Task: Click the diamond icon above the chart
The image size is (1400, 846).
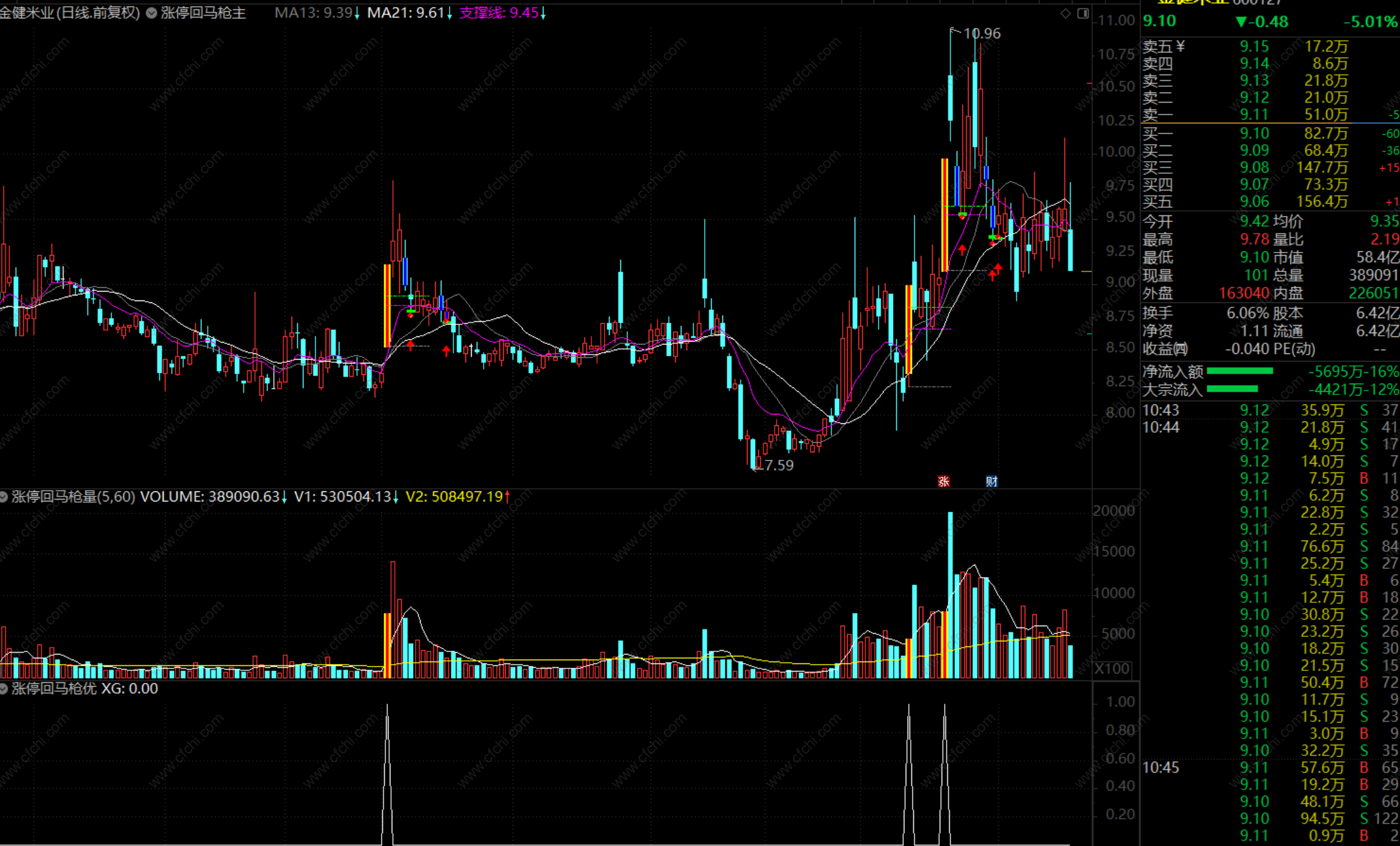Action: coord(1066,13)
